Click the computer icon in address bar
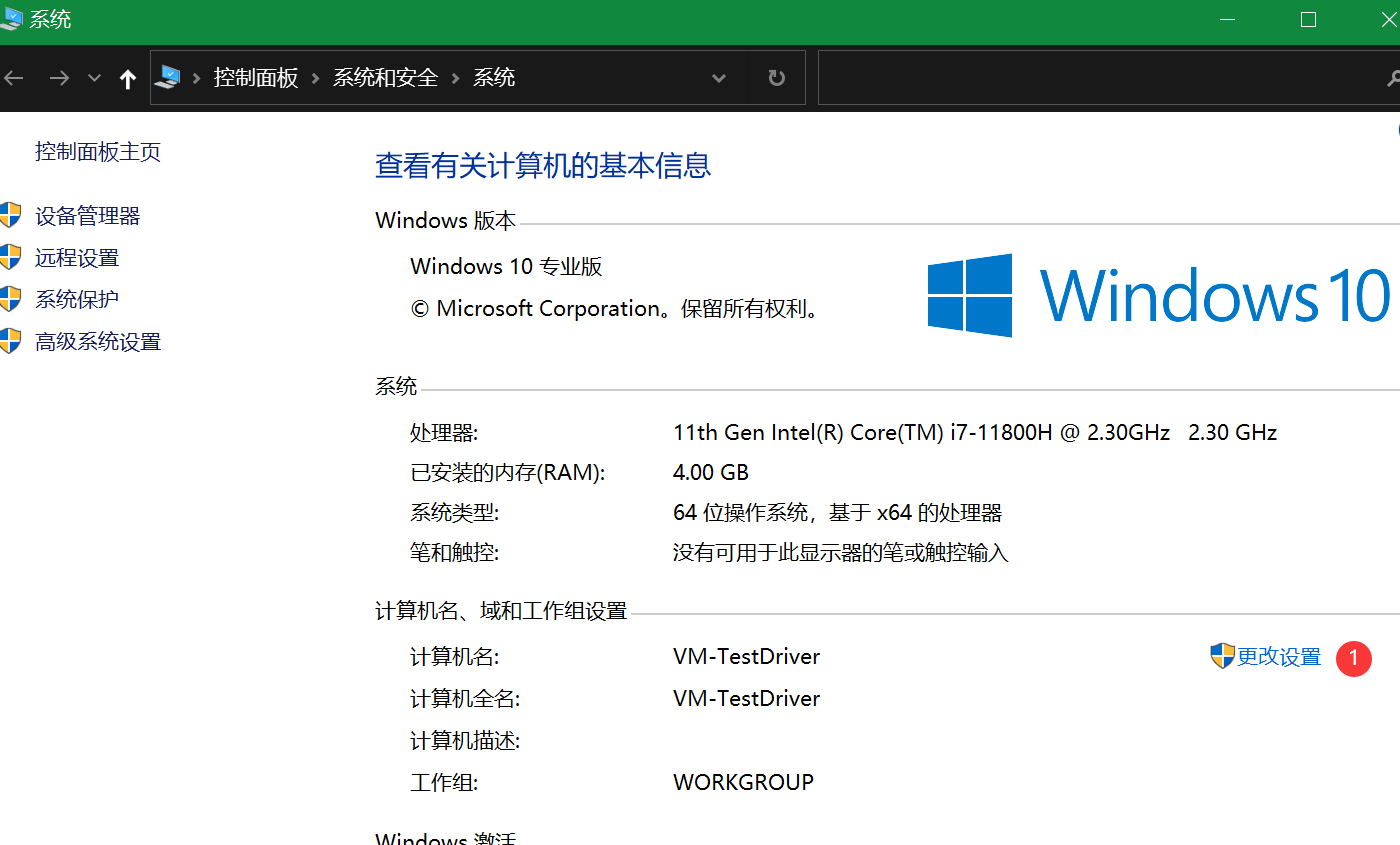This screenshot has height=845, width=1400. pyautogui.click(x=167, y=77)
